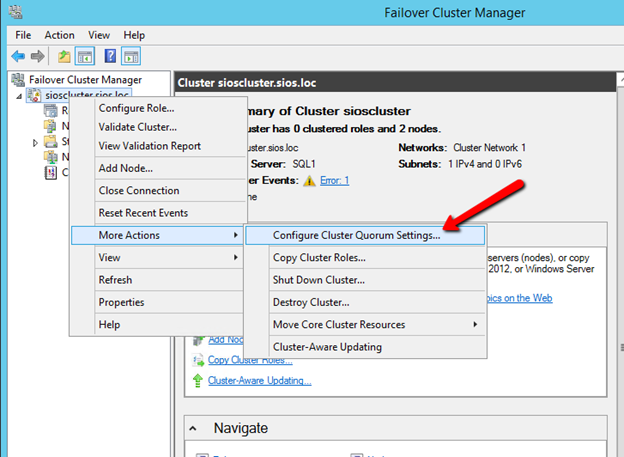This screenshot has height=457, width=624.
Task: Select Add Node in context menu
Action: pos(125,168)
